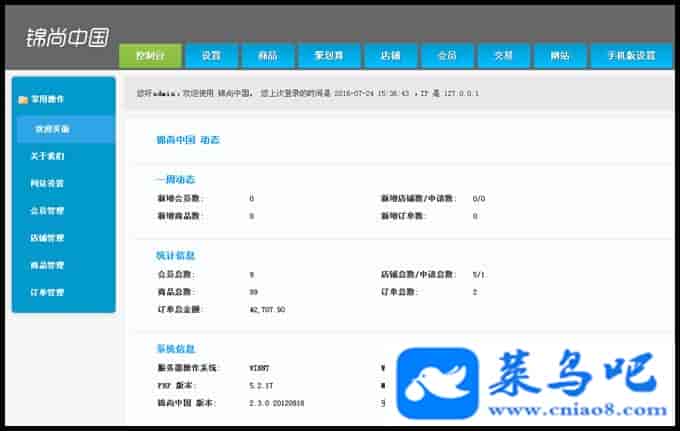This screenshot has width=680, height=431.
Task: Switch to the 设置 tab
Action: [211, 56]
